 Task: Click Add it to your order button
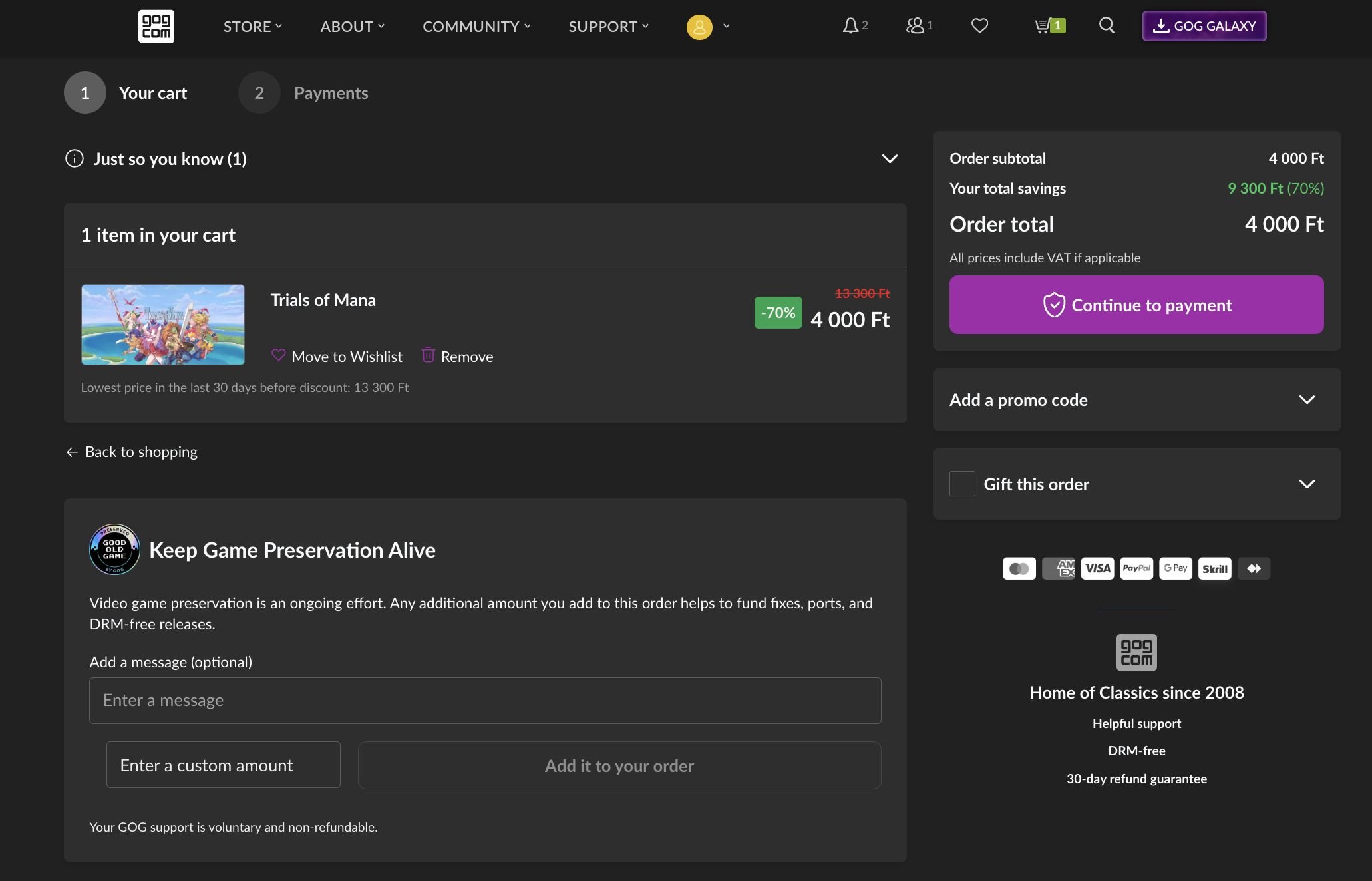(619, 765)
